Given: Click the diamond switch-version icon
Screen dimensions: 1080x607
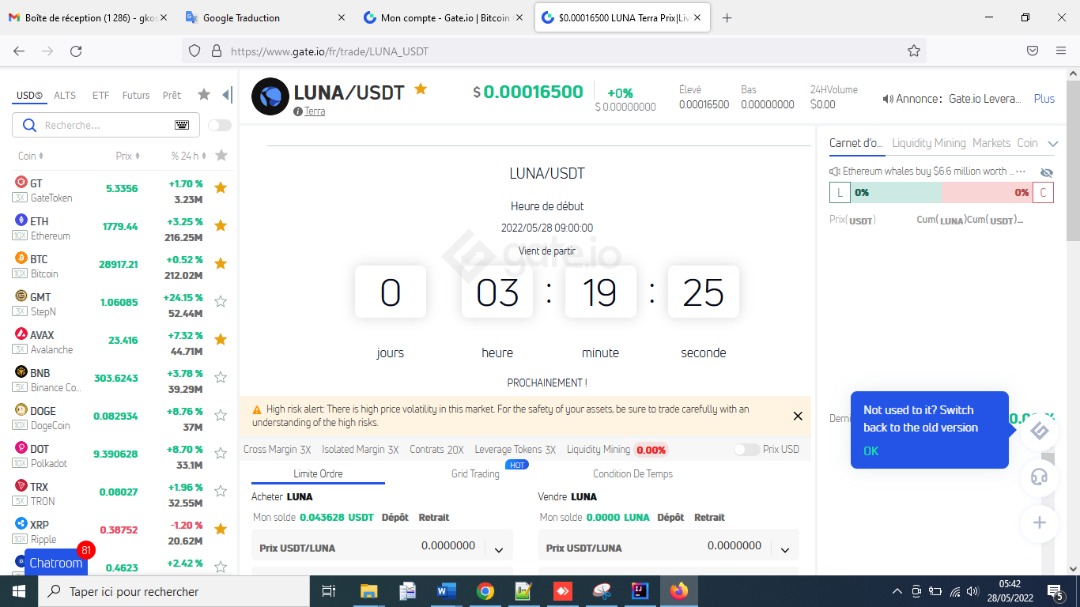Looking at the screenshot, I should (1039, 431).
